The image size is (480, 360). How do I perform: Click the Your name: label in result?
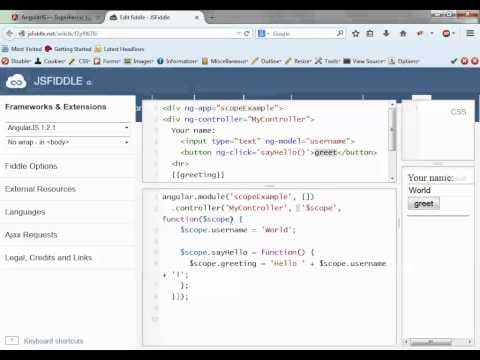[430, 178]
